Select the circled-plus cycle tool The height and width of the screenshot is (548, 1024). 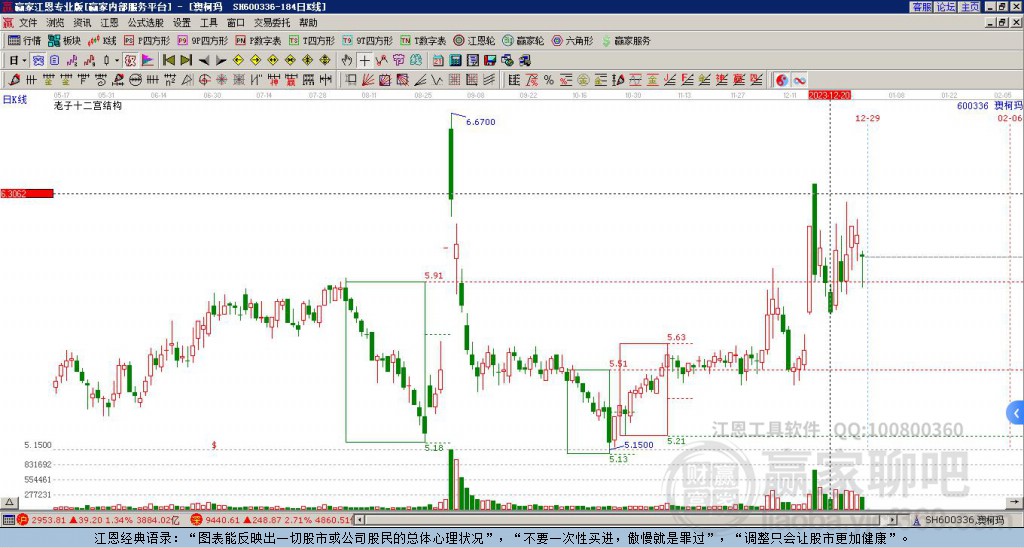pyautogui.click(x=204, y=80)
